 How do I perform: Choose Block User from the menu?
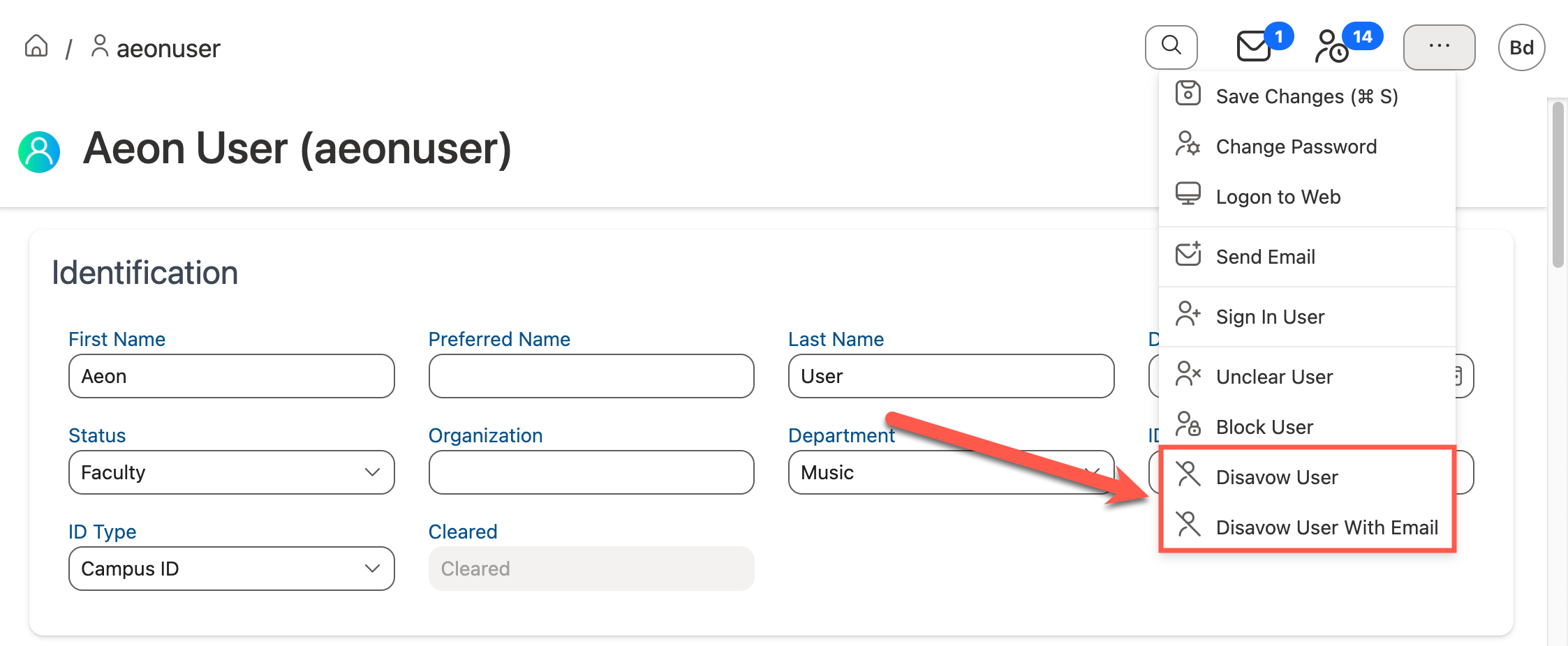[x=1264, y=427]
